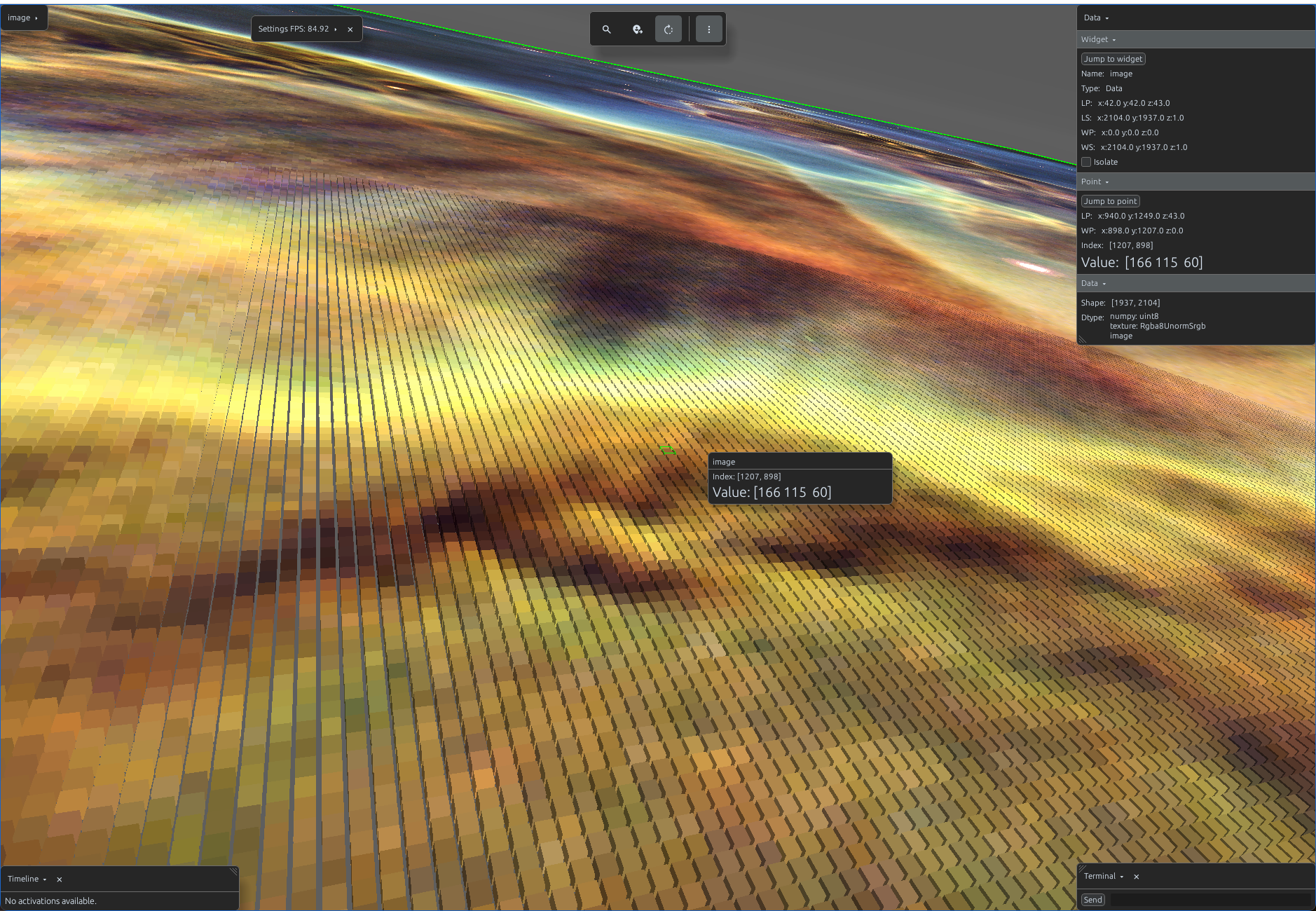Close the Terminal panel
Screen dimensions: 1316x911
pyautogui.click(x=1137, y=877)
